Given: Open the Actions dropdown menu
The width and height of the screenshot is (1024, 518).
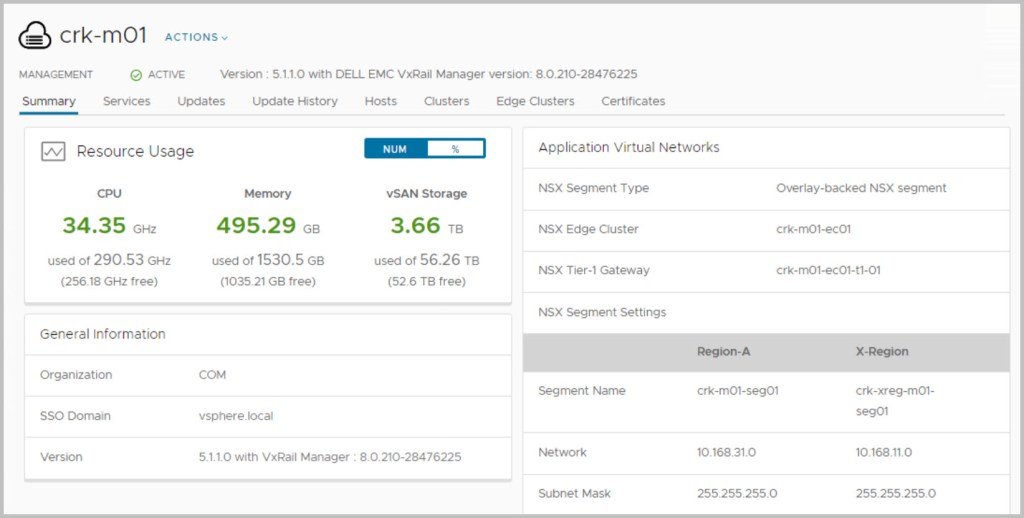Looking at the screenshot, I should 196,38.
